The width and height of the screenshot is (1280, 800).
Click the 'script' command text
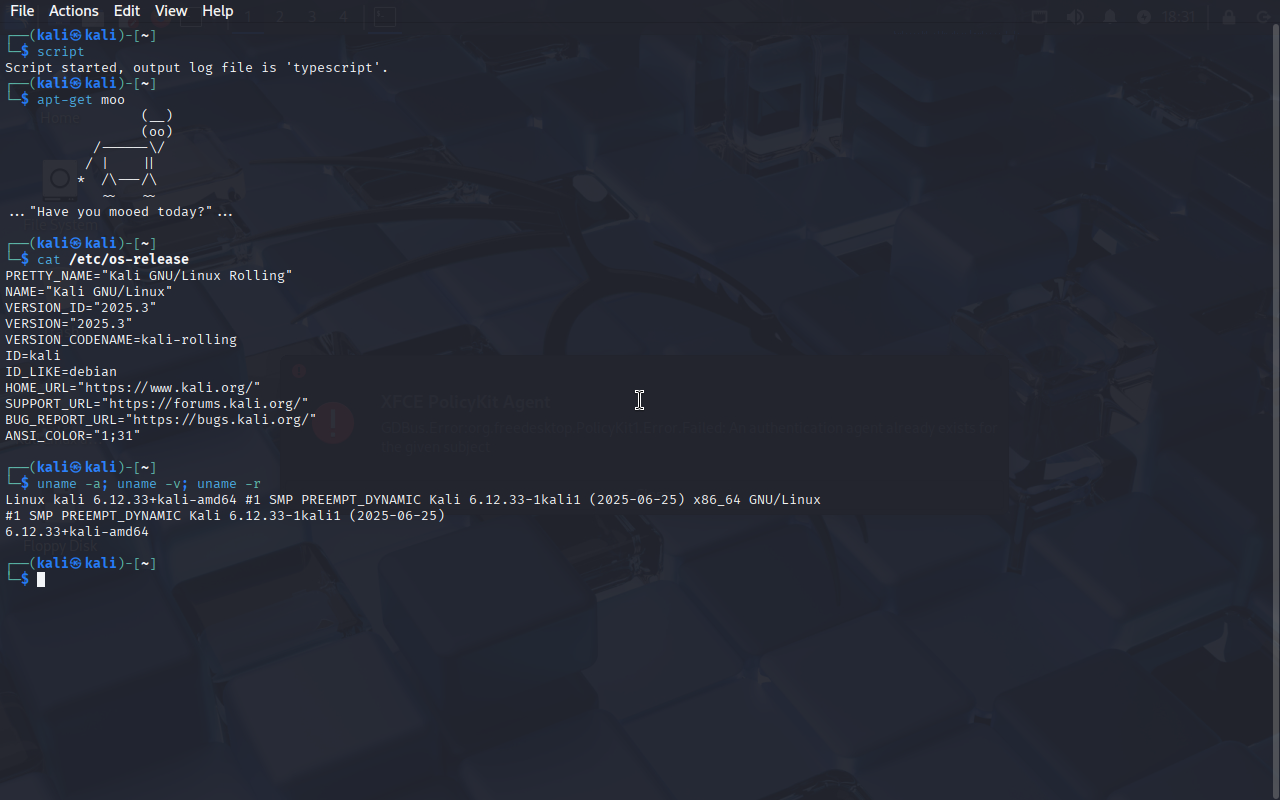(x=61, y=51)
